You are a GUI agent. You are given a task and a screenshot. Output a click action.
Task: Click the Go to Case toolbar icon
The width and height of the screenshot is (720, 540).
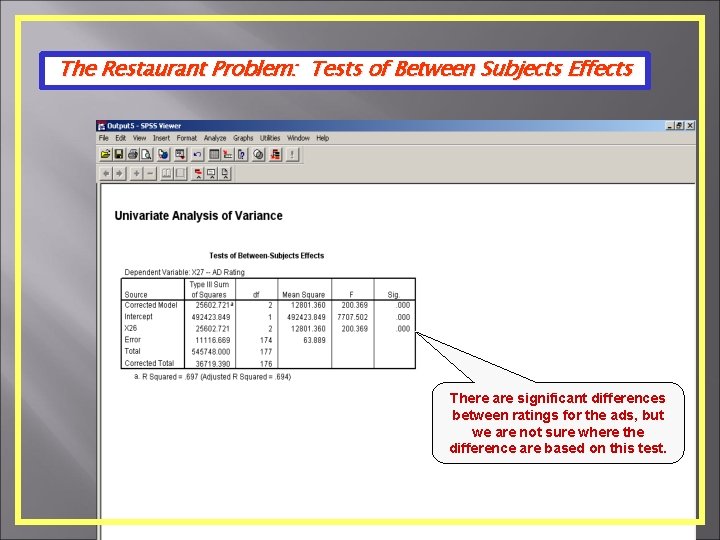tap(228, 155)
